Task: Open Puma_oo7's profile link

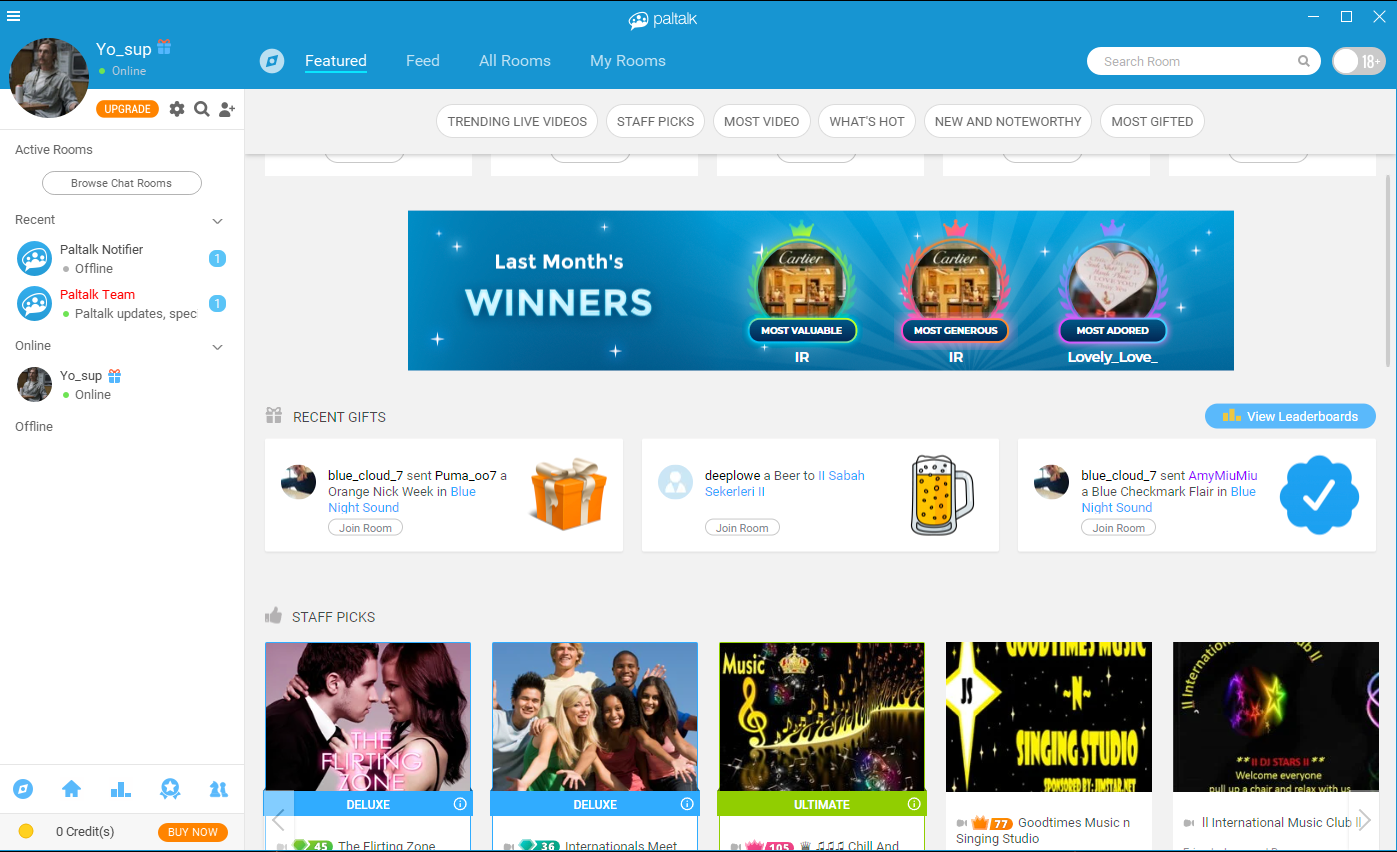Action: click(x=466, y=475)
